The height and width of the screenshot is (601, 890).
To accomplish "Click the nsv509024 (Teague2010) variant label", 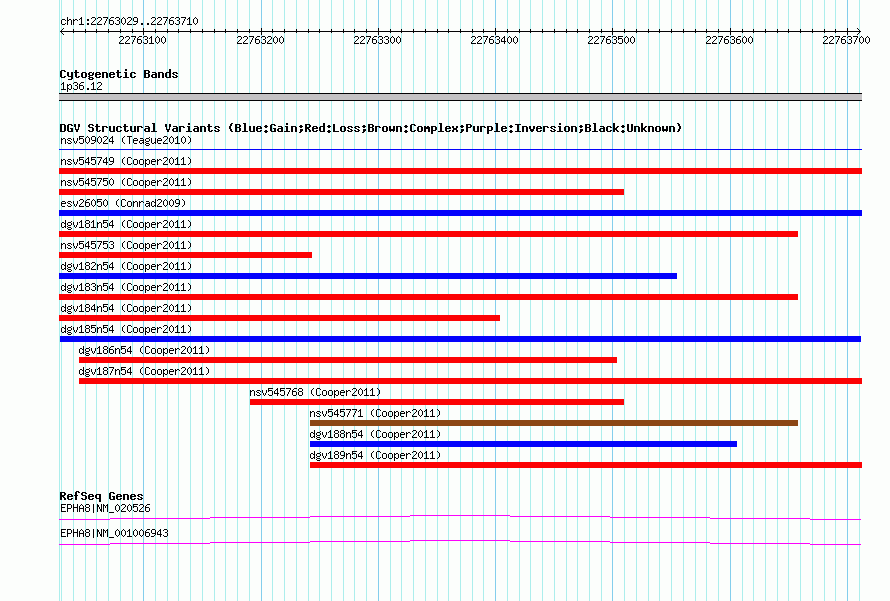I will (126, 140).
